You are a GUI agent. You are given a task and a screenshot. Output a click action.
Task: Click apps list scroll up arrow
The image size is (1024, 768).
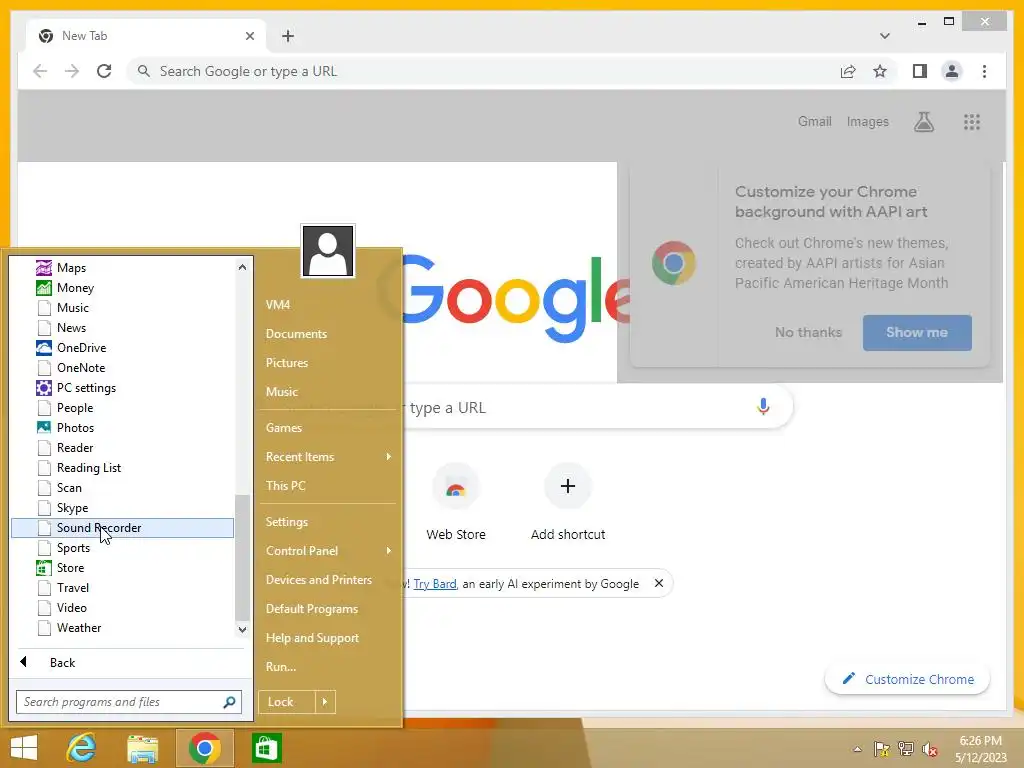pos(242,267)
